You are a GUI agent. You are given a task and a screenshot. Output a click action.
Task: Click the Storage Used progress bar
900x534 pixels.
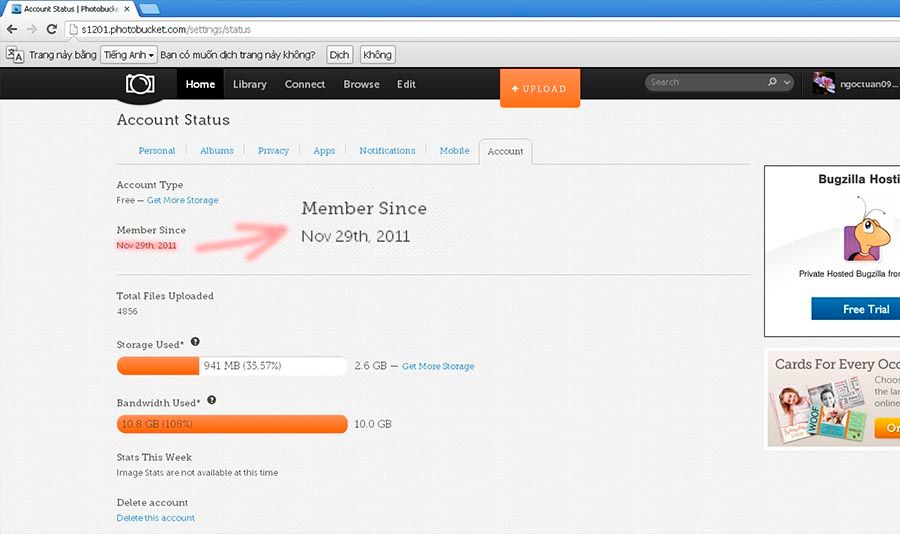tap(232, 366)
